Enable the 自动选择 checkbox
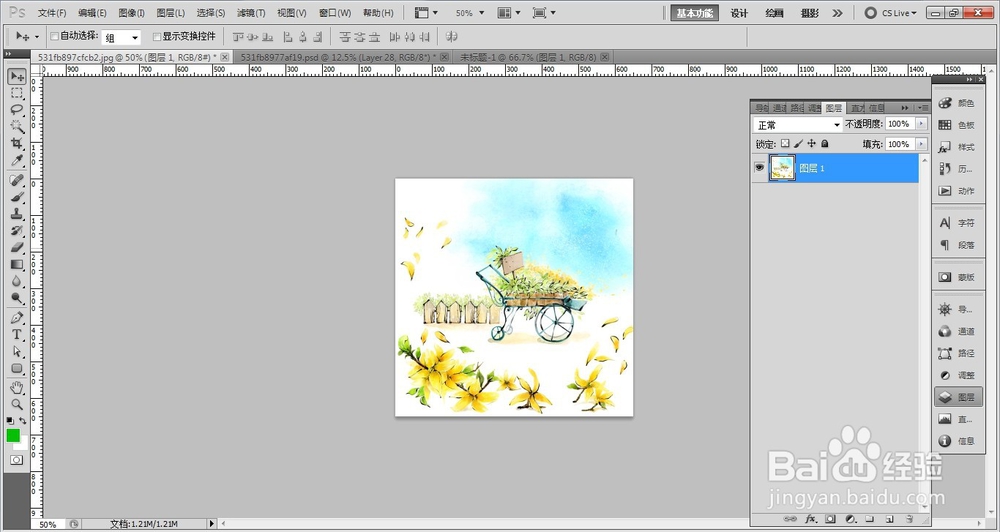The image size is (1000, 532). click(x=54, y=36)
